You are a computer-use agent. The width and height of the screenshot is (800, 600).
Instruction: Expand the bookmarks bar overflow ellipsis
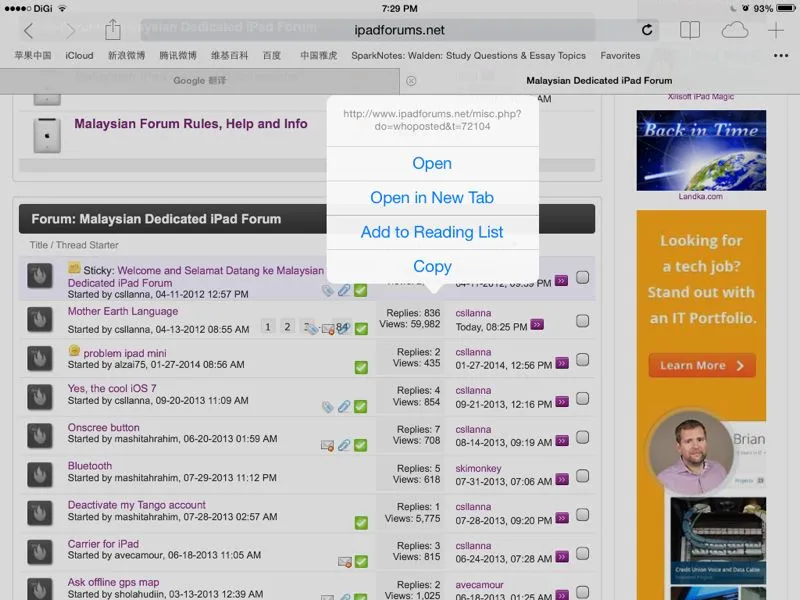(x=781, y=56)
